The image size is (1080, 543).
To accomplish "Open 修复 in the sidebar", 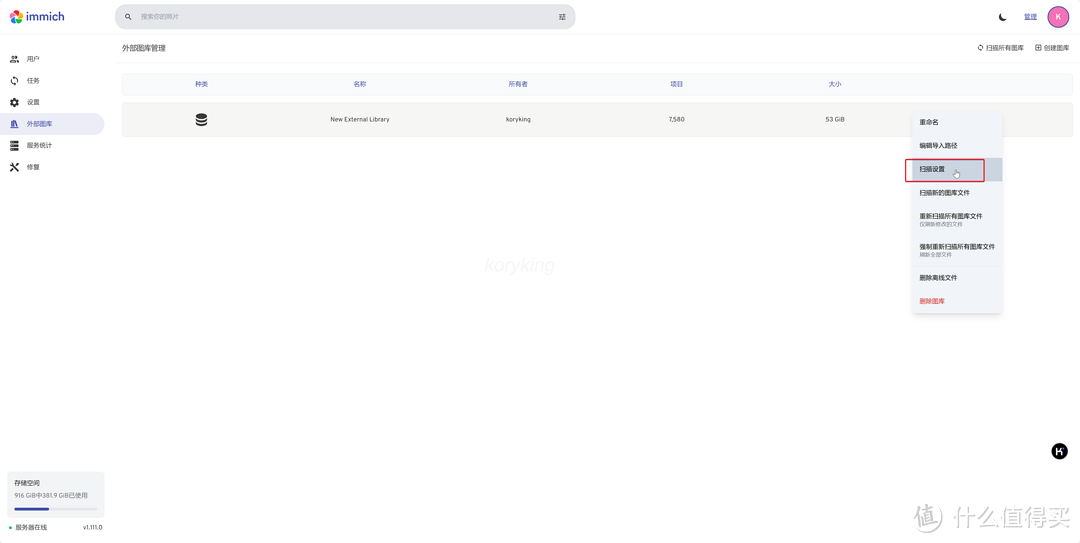I will pyautogui.click(x=52, y=167).
